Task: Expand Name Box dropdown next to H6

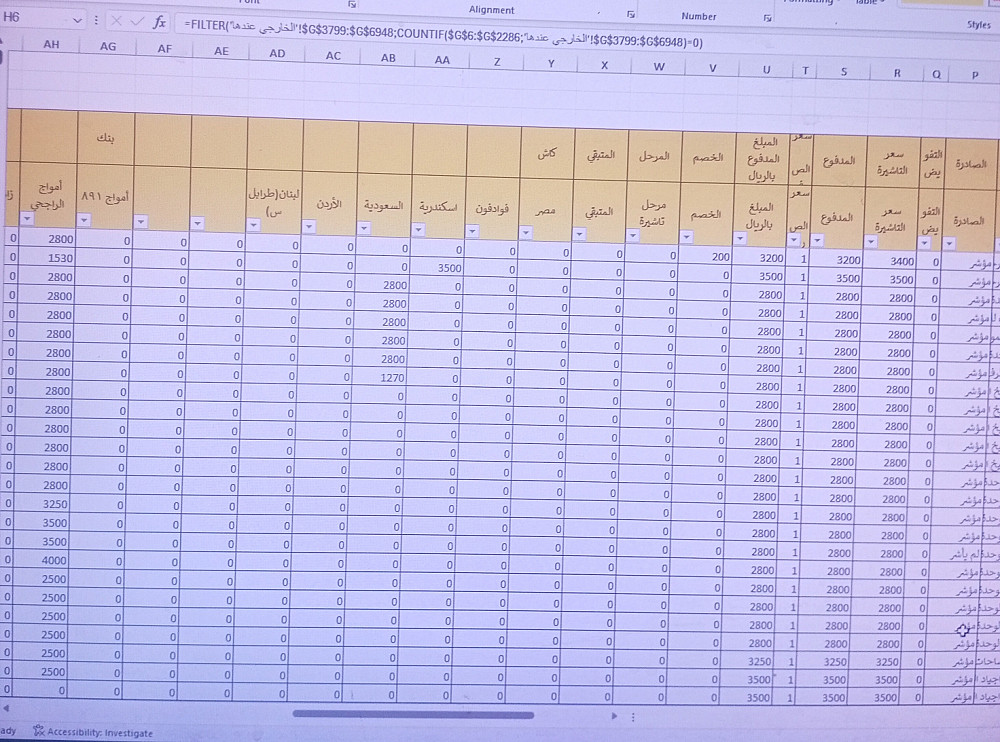Action: (77, 20)
